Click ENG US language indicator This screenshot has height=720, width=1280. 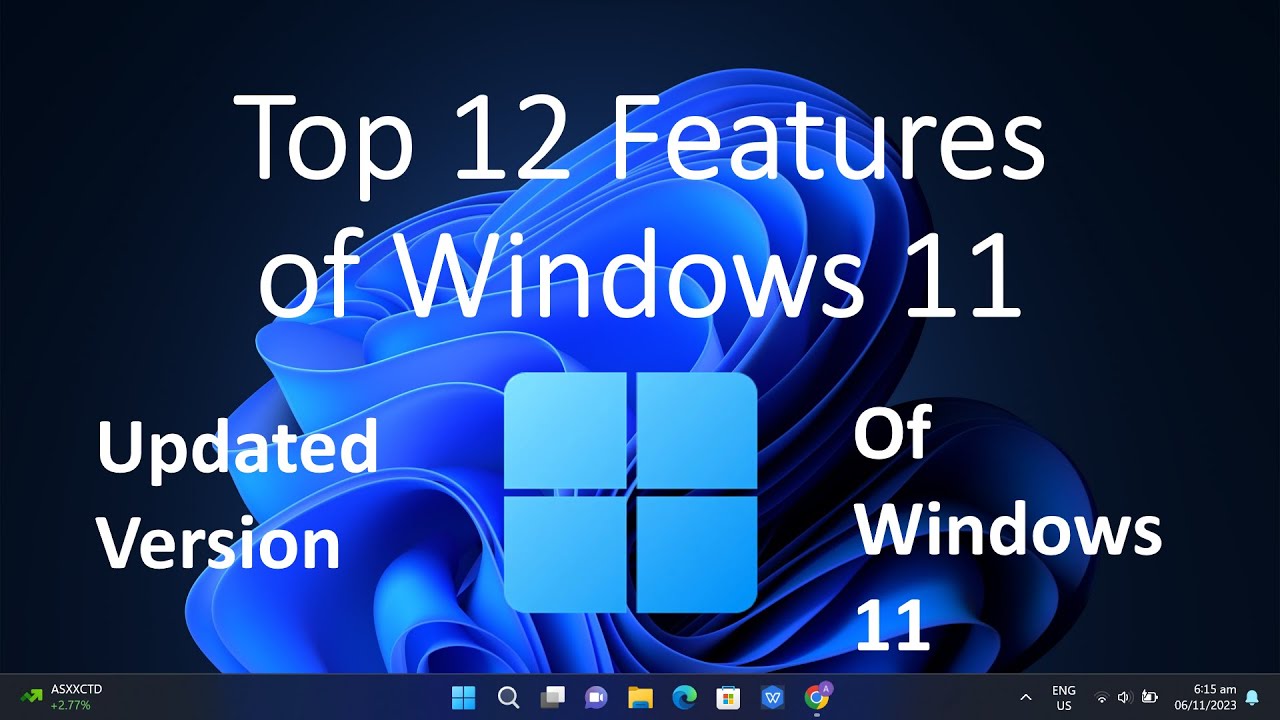[1064, 697]
